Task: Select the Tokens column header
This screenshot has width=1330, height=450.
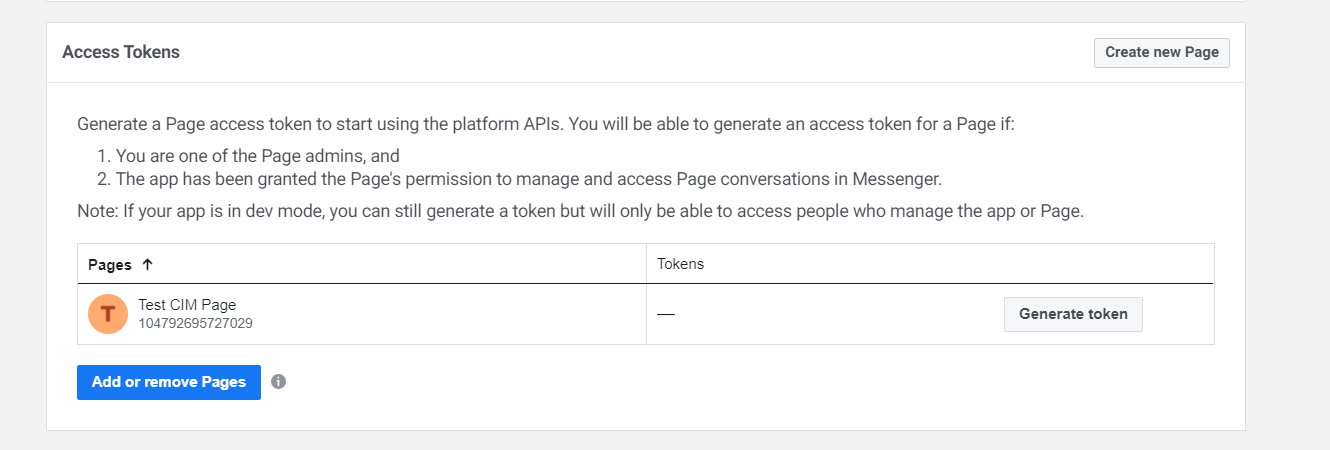Action: click(680, 264)
